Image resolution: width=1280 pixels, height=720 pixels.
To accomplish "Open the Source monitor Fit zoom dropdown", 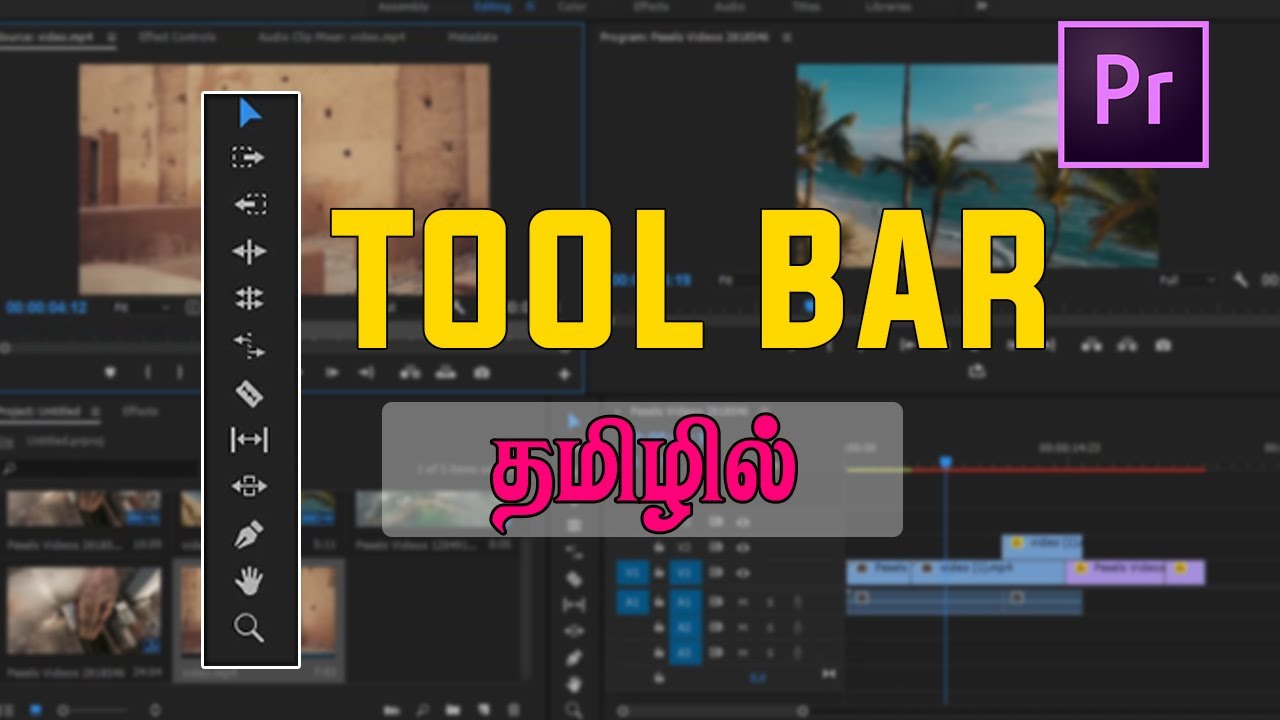I will click(141, 307).
